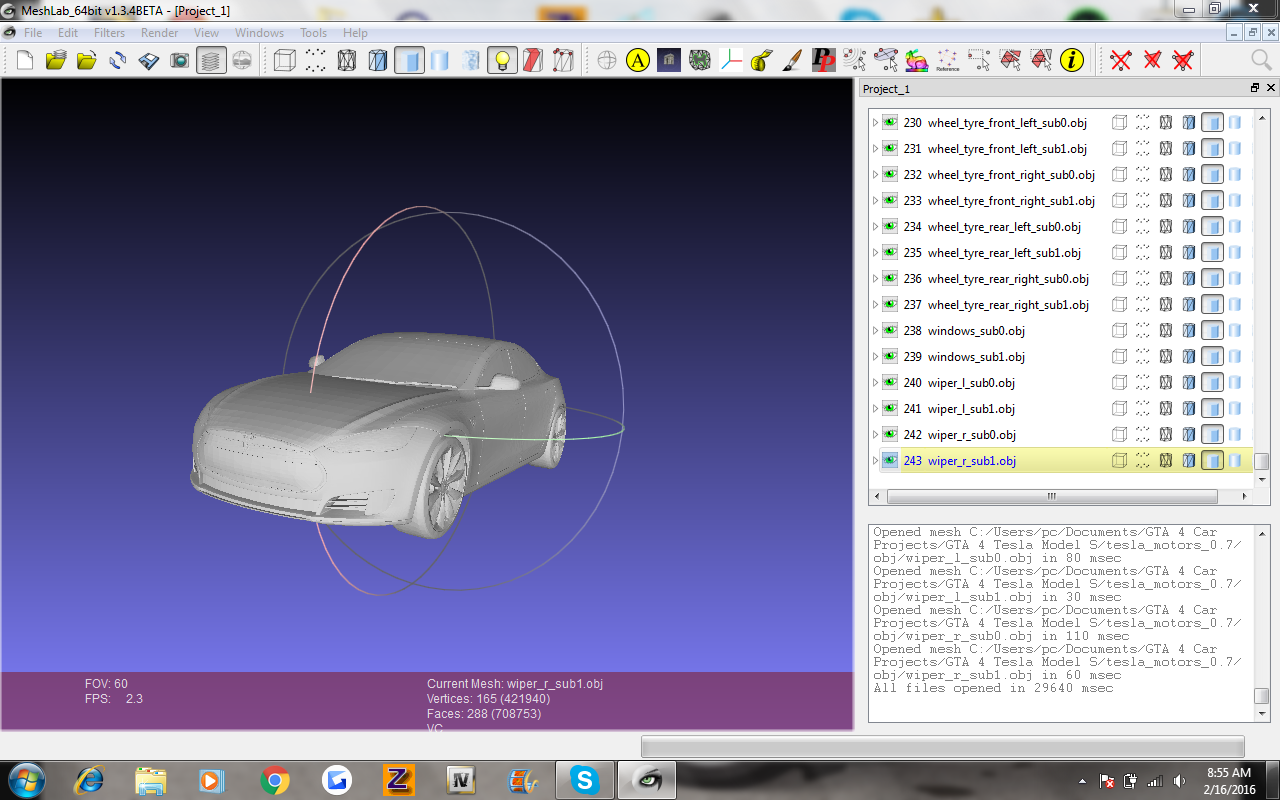Expand the windows_sub1.obj layer item
Image resolution: width=1280 pixels, height=800 pixels.
[875, 357]
